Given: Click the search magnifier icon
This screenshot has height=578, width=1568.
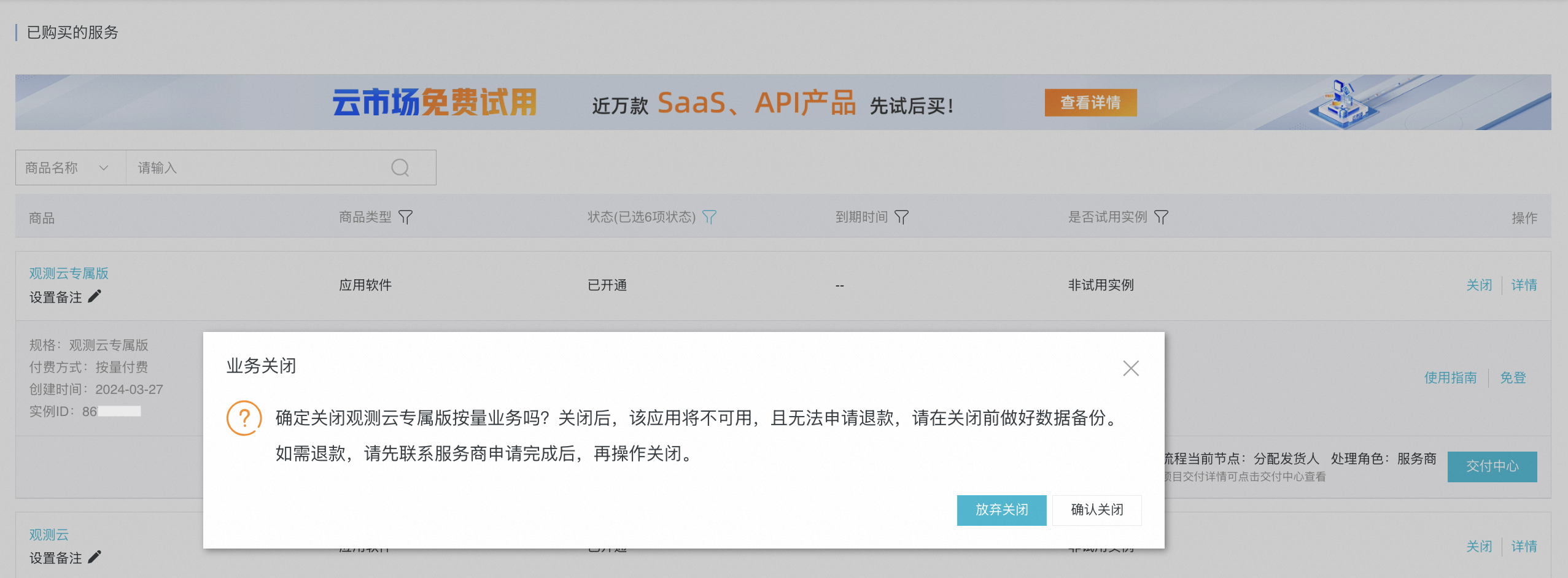Looking at the screenshot, I should click(x=400, y=168).
